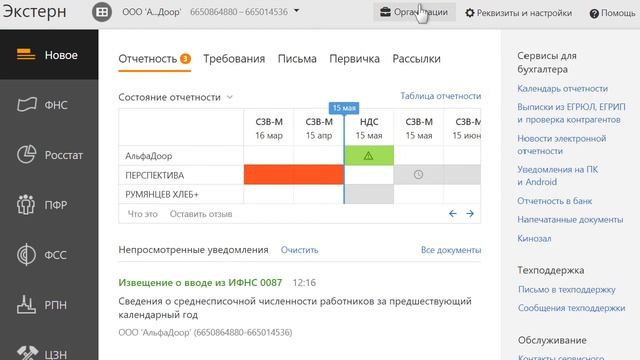Click the РУМЯНЦЕВ ХЛЕБ+ row label
The height and width of the screenshot is (360, 640).
pyautogui.click(x=162, y=195)
